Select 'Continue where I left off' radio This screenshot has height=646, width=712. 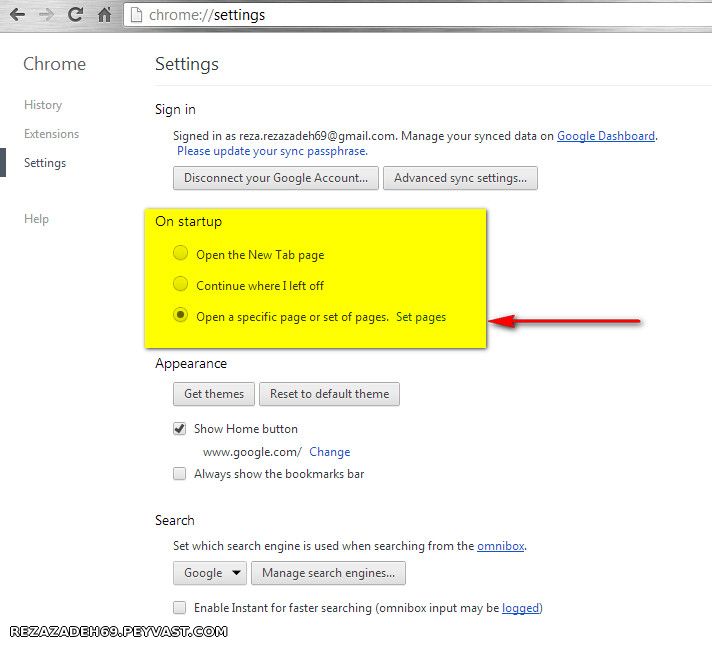pos(180,284)
